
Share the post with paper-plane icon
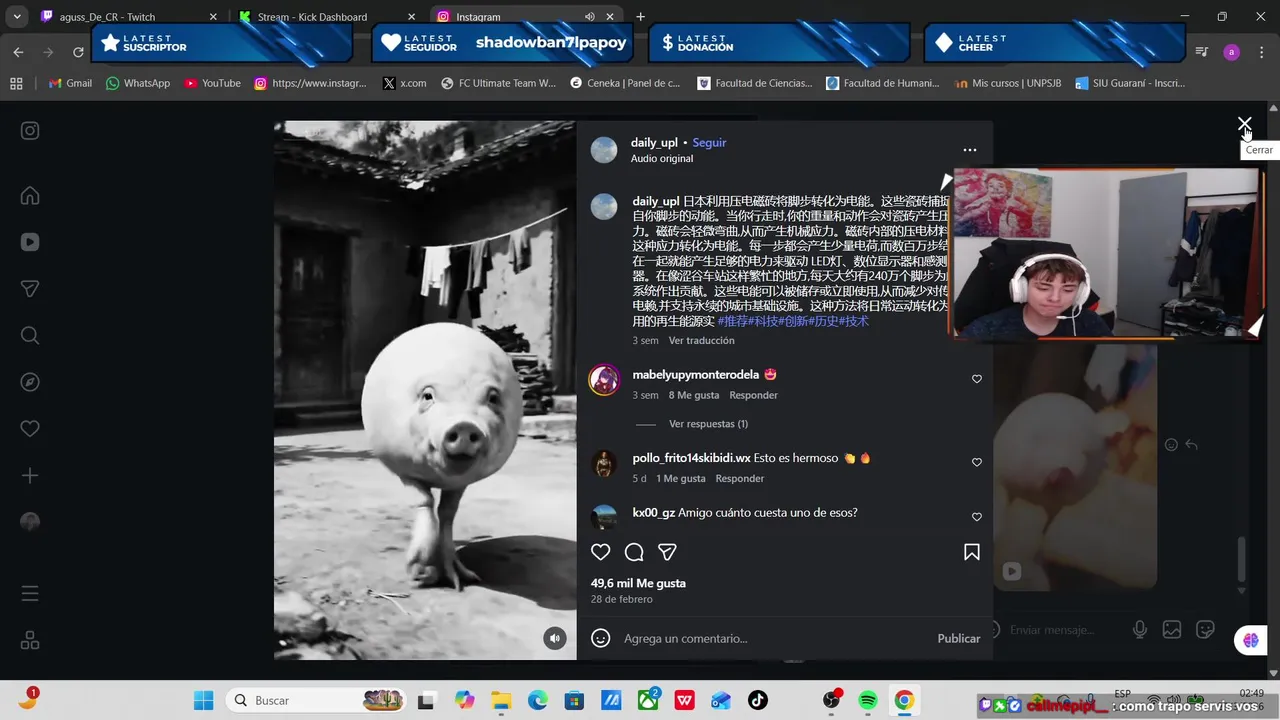pyautogui.click(x=667, y=552)
